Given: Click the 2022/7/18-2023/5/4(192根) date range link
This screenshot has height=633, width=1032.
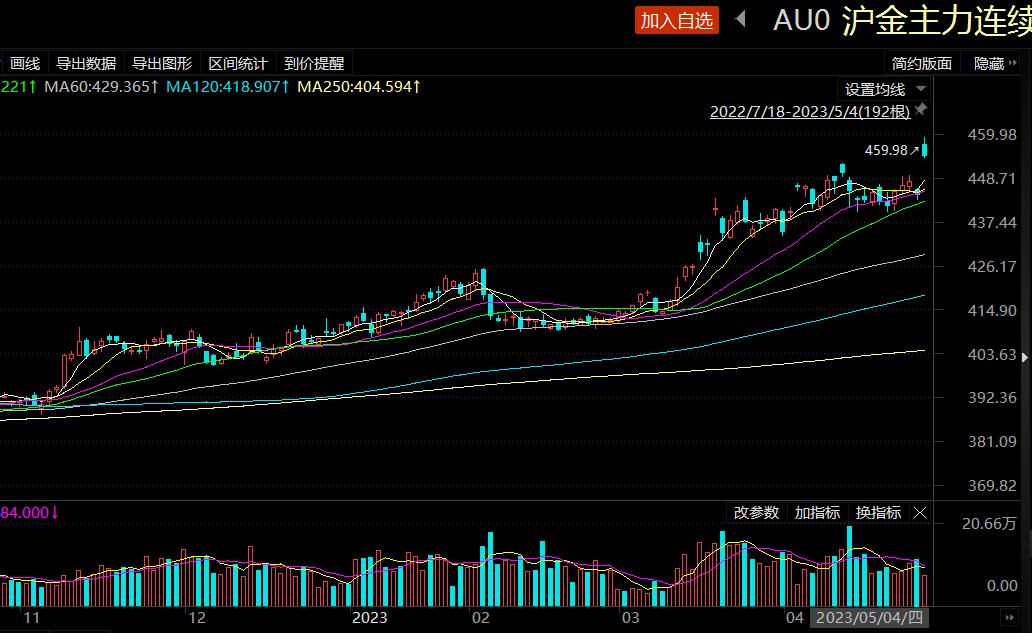Looking at the screenshot, I should click(810, 111).
